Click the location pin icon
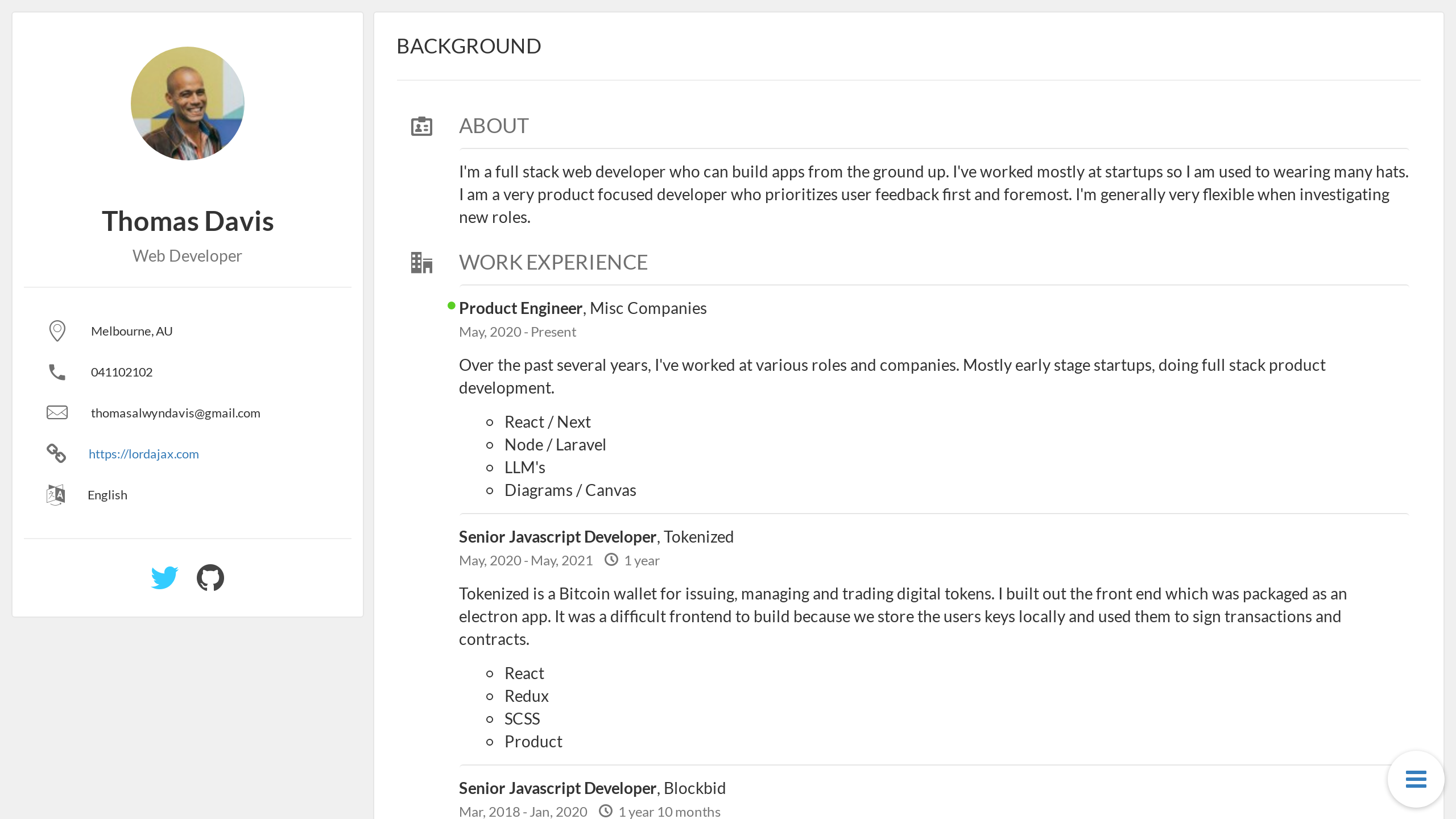Screen dimensions: 1456x819 coord(57,331)
